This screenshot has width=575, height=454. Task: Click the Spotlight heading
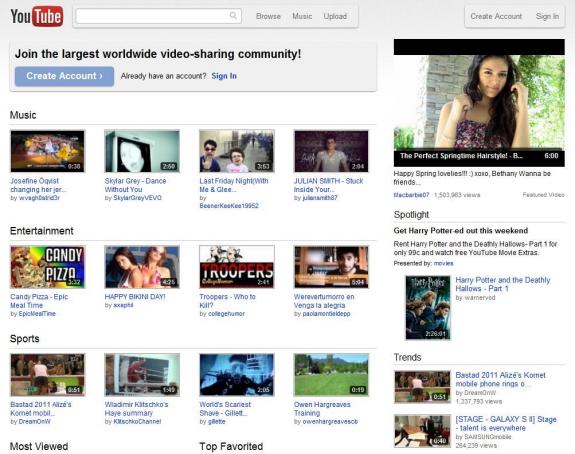tap(411, 215)
